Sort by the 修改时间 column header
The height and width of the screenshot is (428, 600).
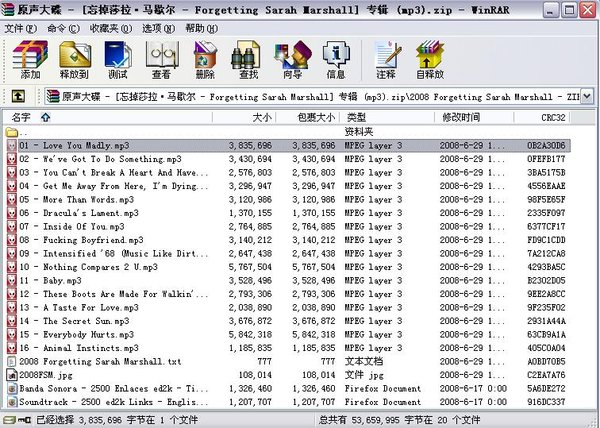tap(474, 117)
